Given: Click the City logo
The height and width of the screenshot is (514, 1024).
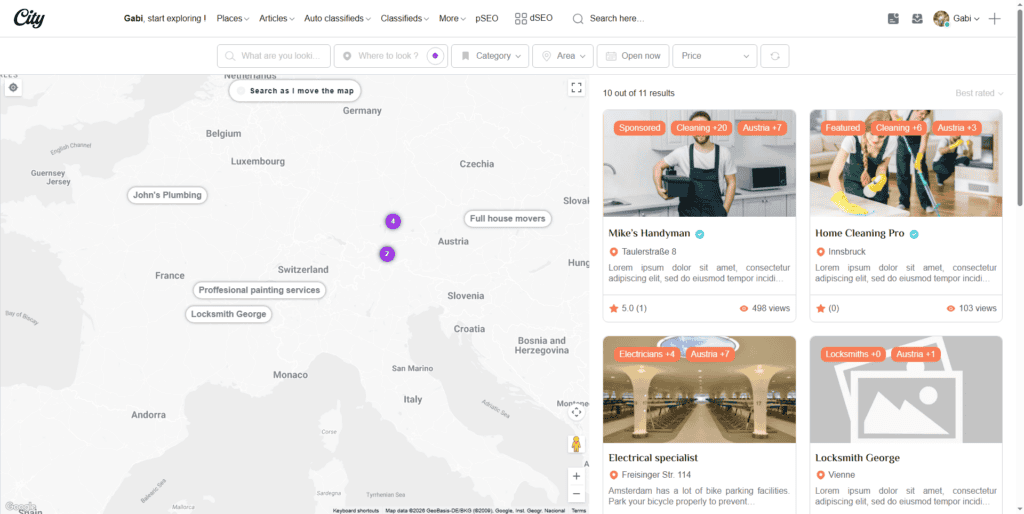Looking at the screenshot, I should [x=29, y=18].
